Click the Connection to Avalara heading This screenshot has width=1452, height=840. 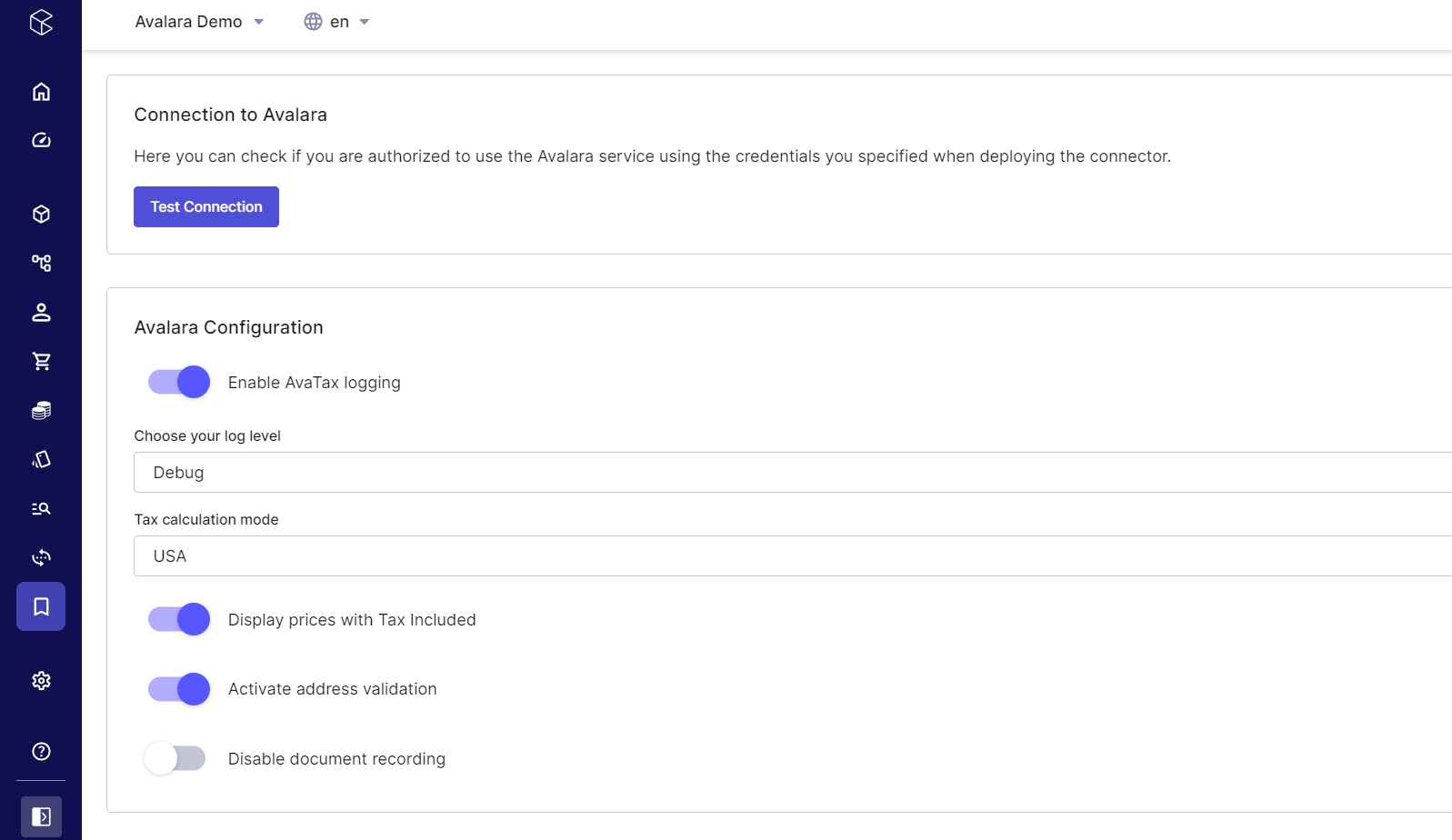point(231,115)
